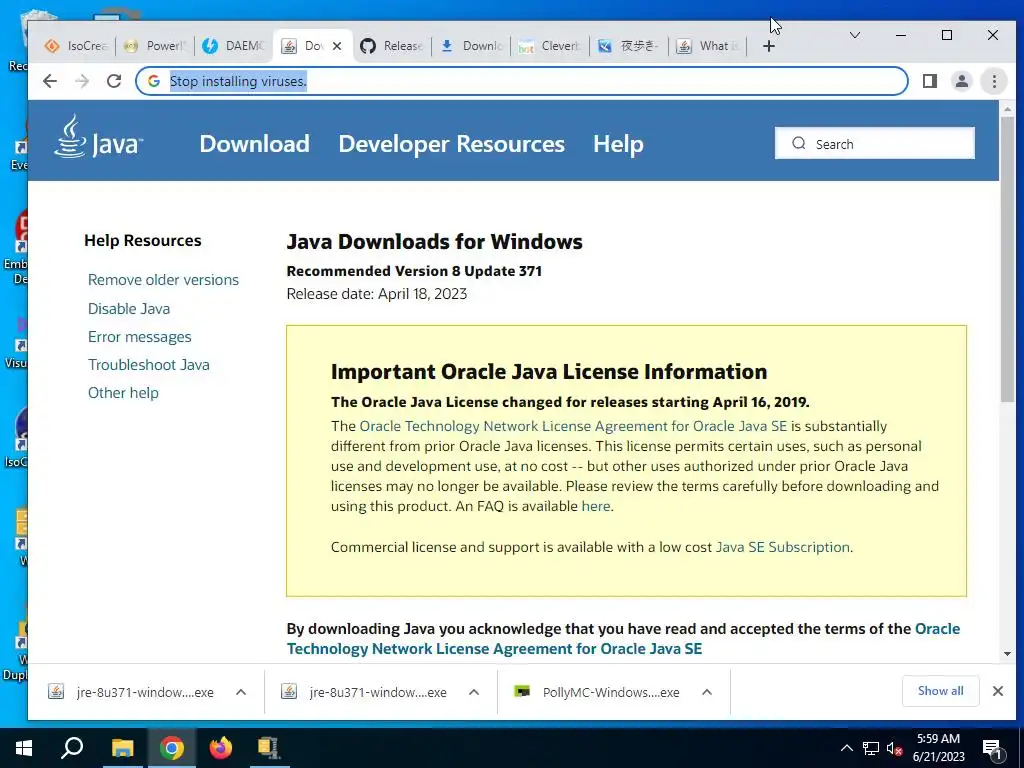The height and width of the screenshot is (768, 1024).
Task: Open Java SE Subscription link
Action: coord(782,547)
